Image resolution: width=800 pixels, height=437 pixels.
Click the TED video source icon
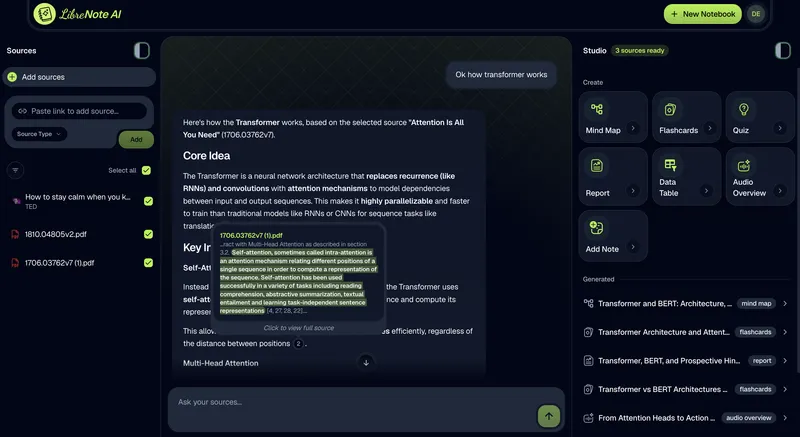click(15, 201)
